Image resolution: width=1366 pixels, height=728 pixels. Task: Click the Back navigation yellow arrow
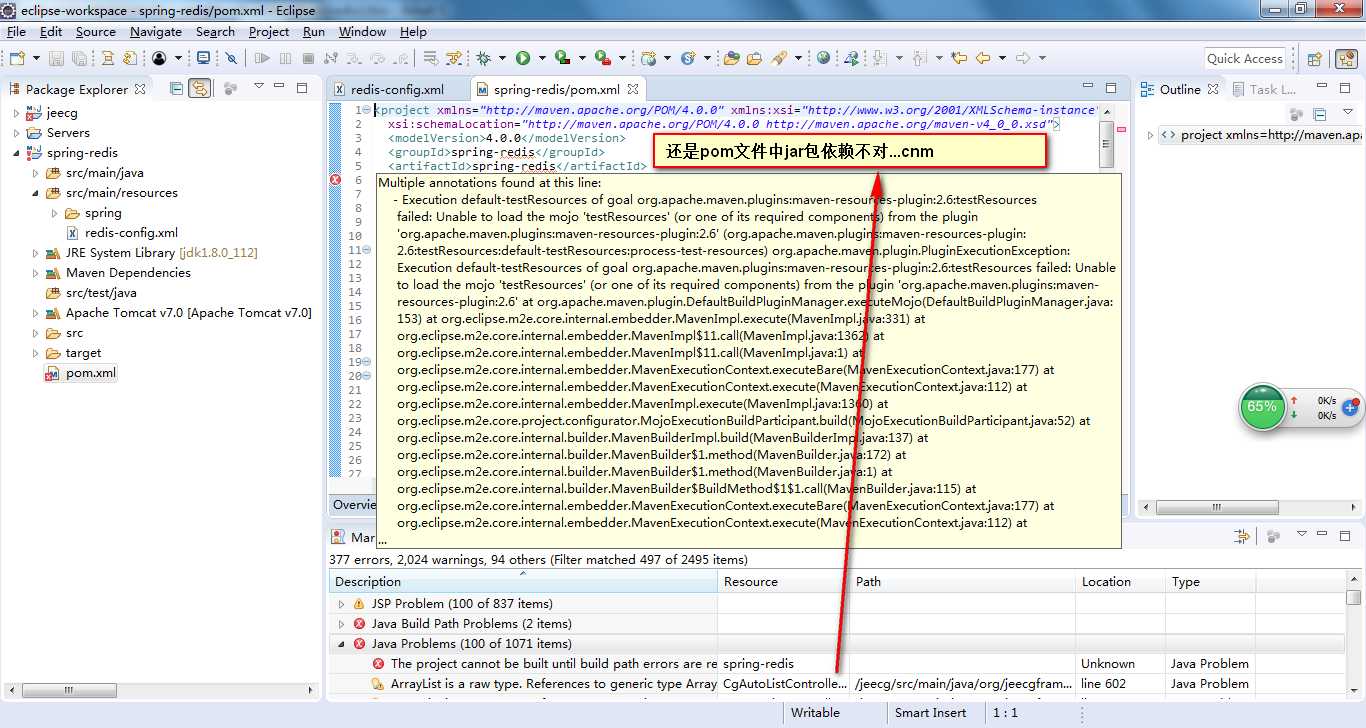tap(984, 58)
